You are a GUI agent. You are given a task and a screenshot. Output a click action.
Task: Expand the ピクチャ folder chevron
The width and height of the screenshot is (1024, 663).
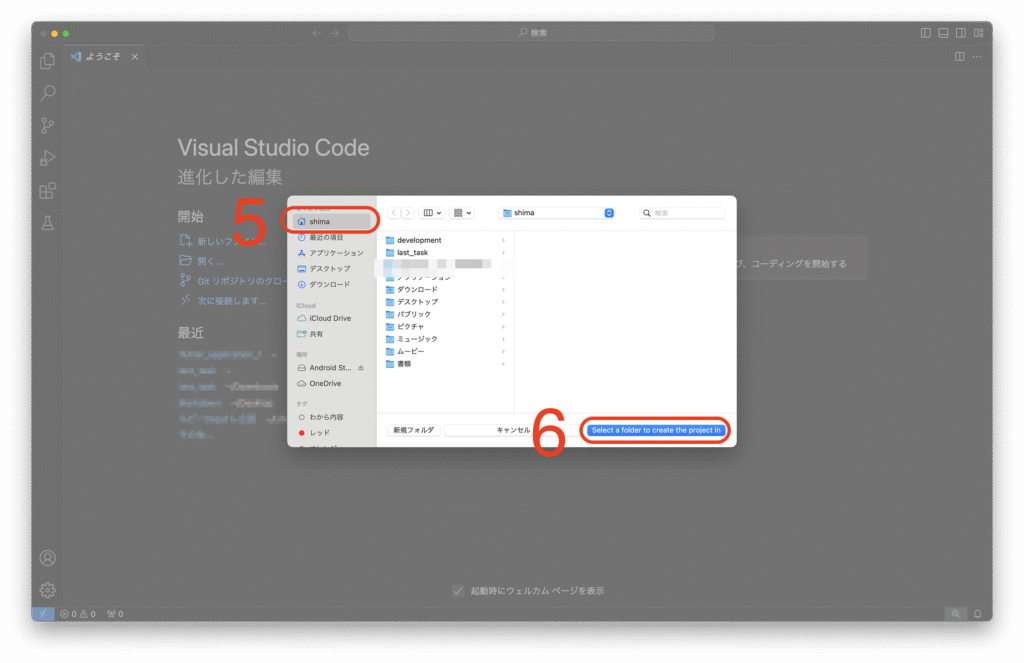(x=503, y=327)
